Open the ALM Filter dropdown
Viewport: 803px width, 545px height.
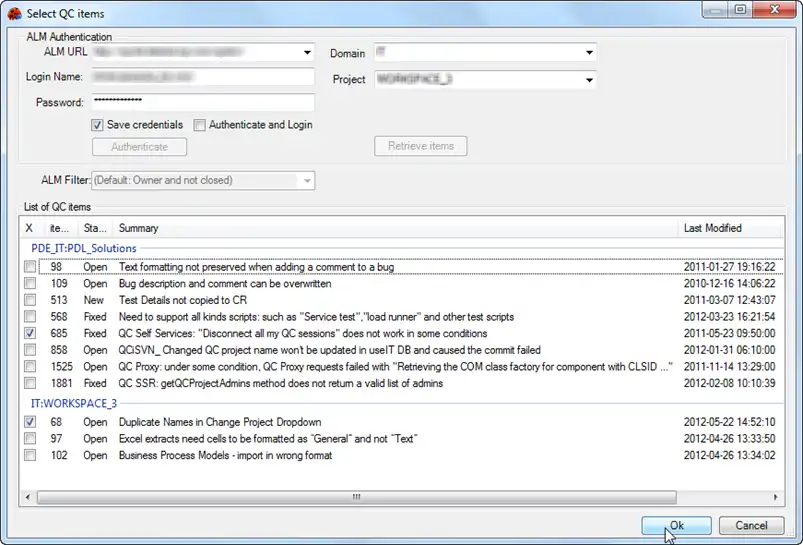[307, 180]
